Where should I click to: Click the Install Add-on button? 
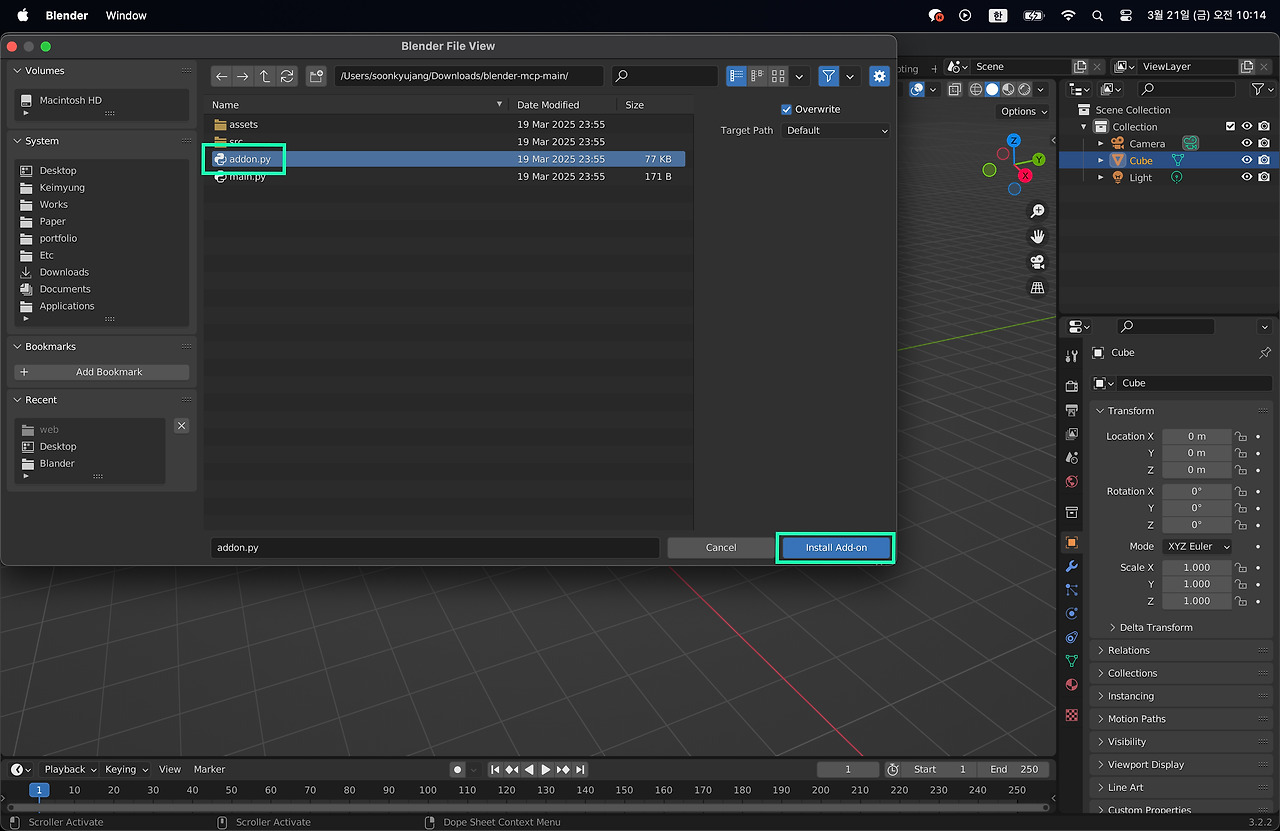836,548
